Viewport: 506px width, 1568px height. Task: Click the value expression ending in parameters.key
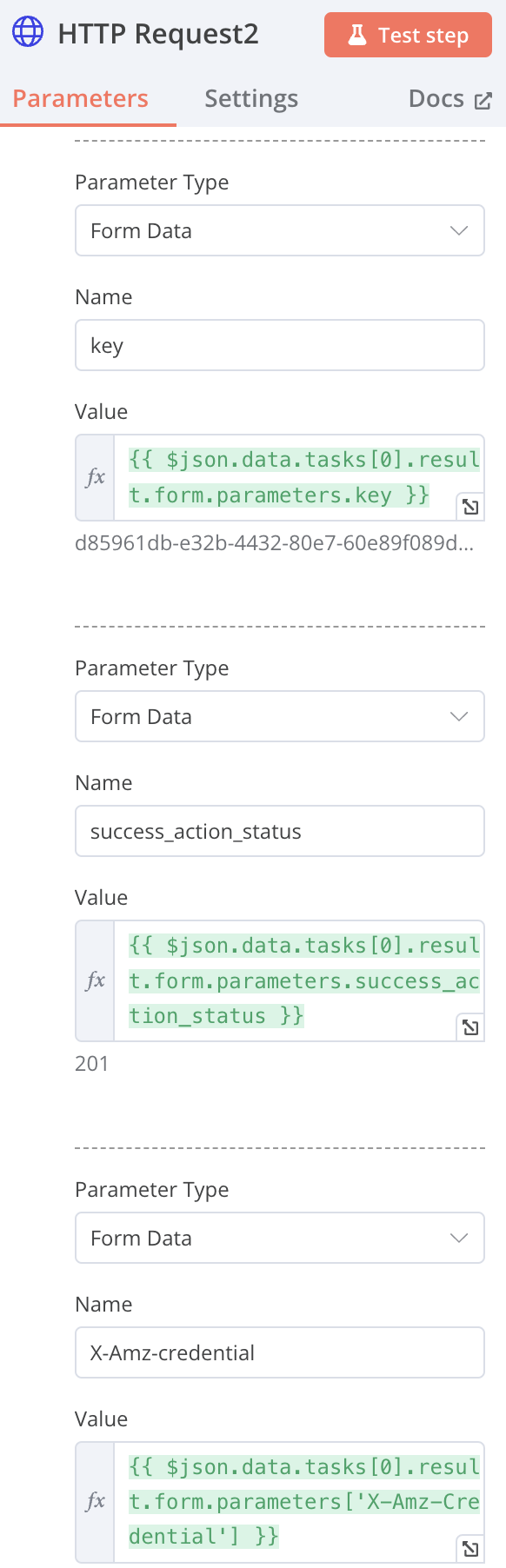298,477
